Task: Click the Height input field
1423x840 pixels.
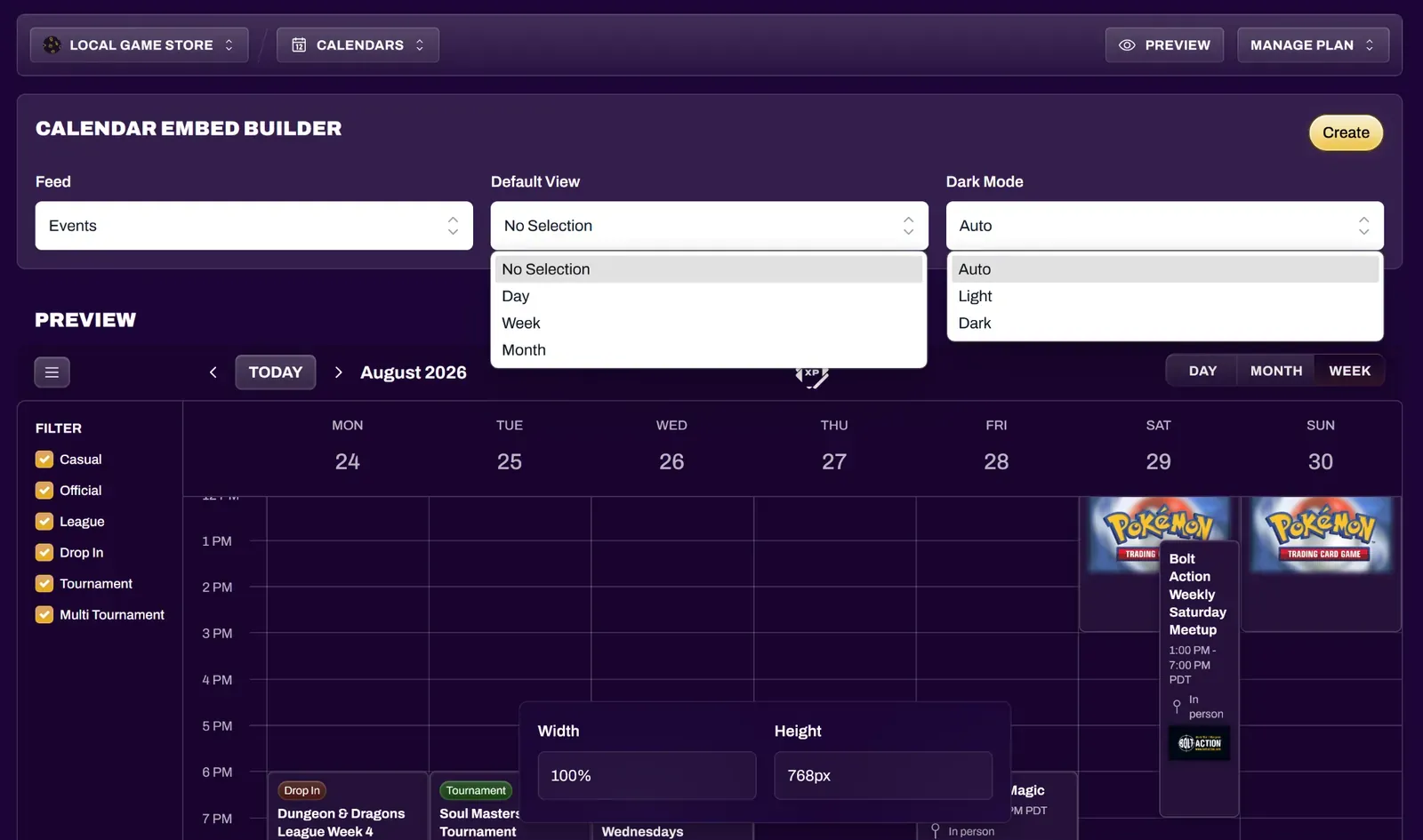Action: 883,776
